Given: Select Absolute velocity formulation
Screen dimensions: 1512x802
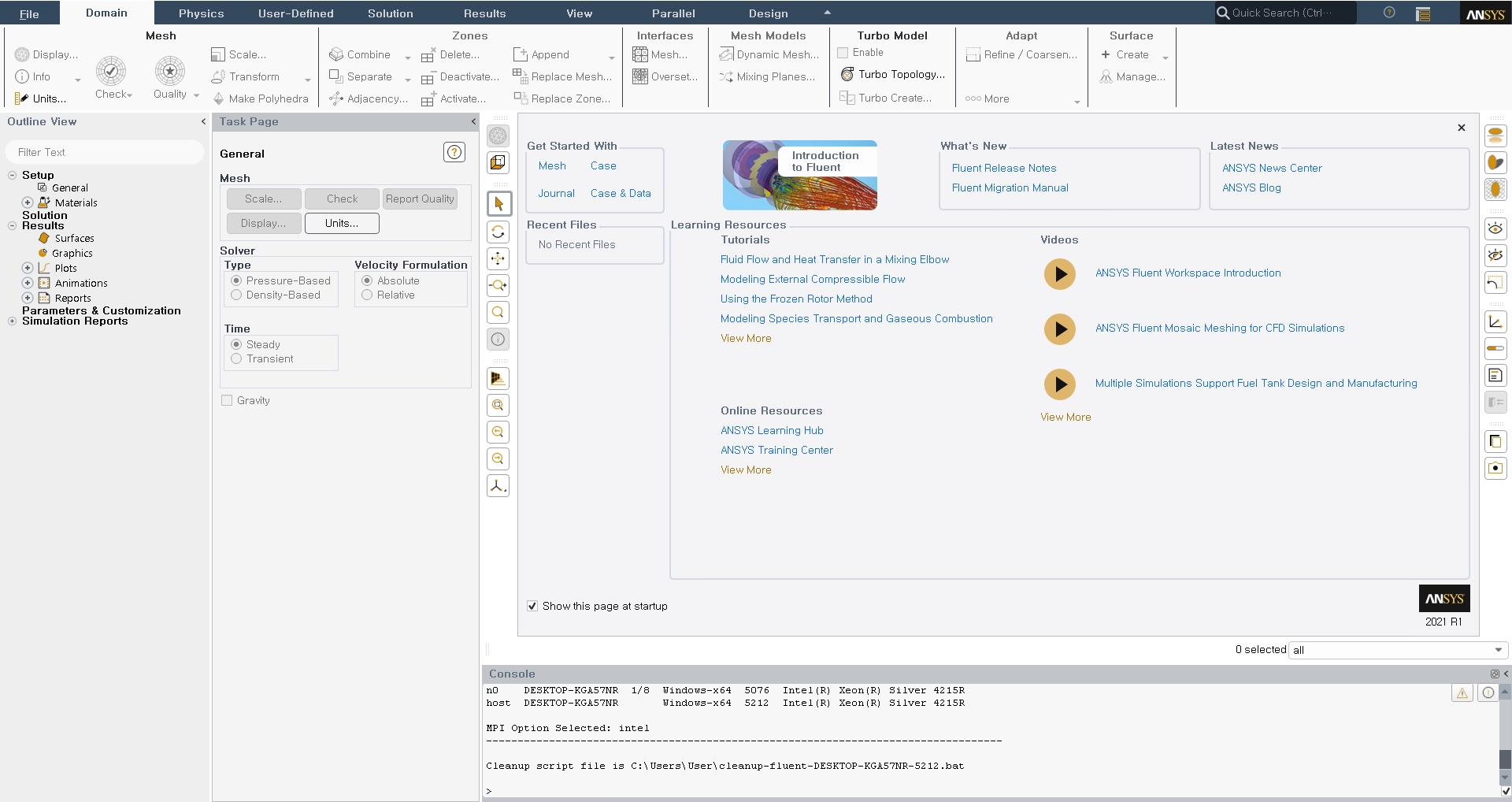Looking at the screenshot, I should (367, 280).
